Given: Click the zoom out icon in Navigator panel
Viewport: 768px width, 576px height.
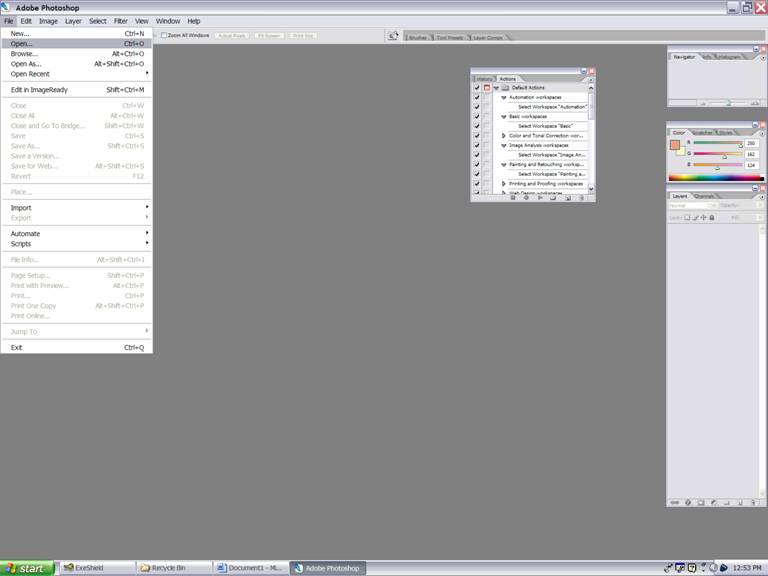Looking at the screenshot, I should (703, 103).
